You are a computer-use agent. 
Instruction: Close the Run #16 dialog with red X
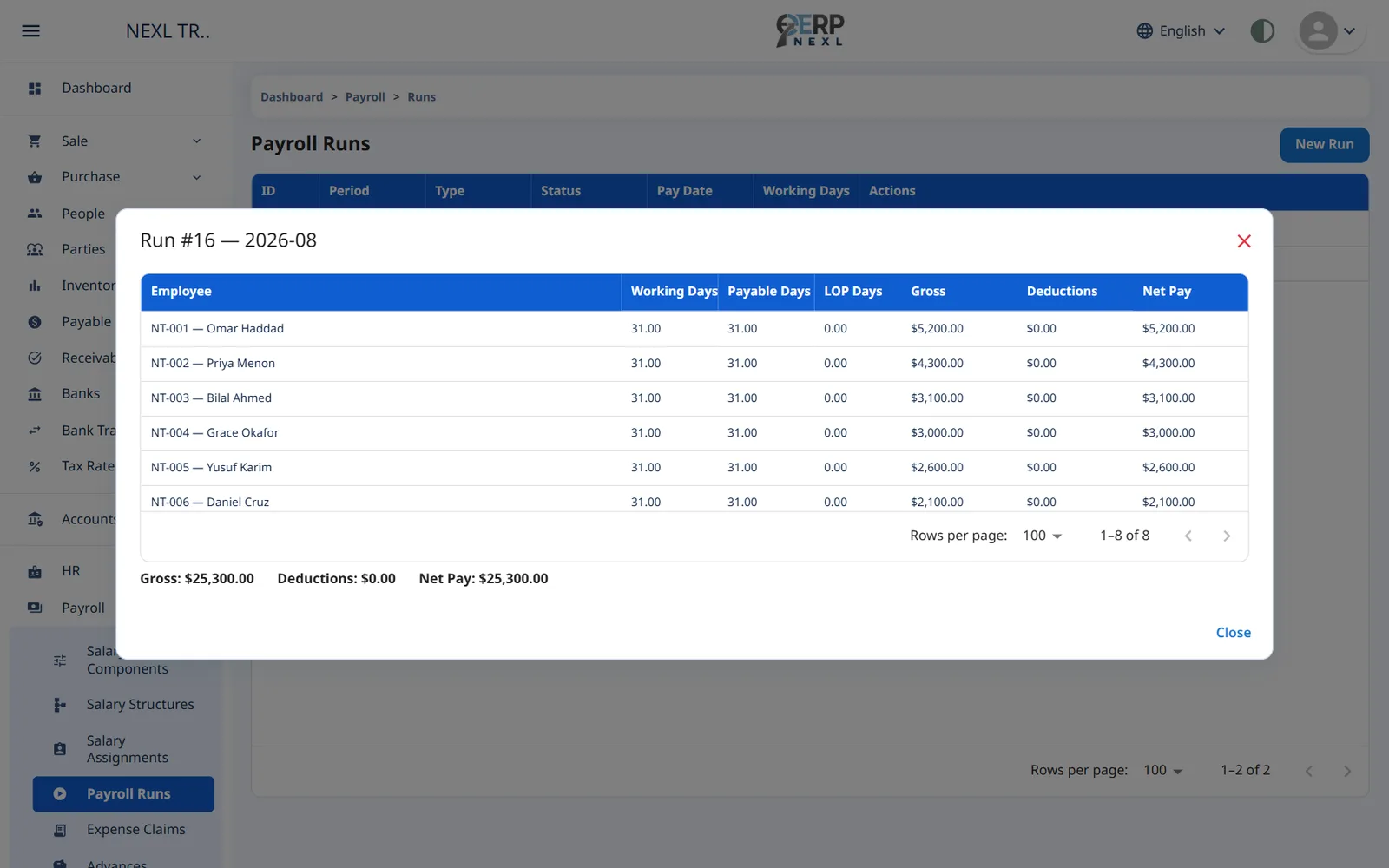point(1244,241)
